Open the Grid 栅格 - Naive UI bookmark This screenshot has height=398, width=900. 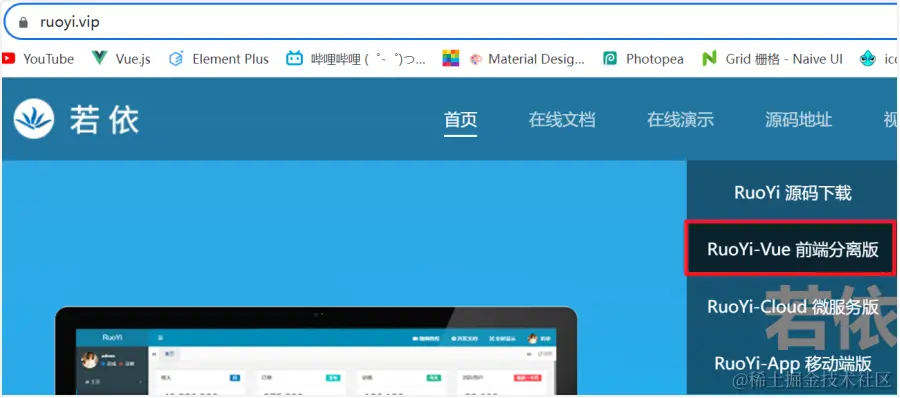(x=773, y=59)
